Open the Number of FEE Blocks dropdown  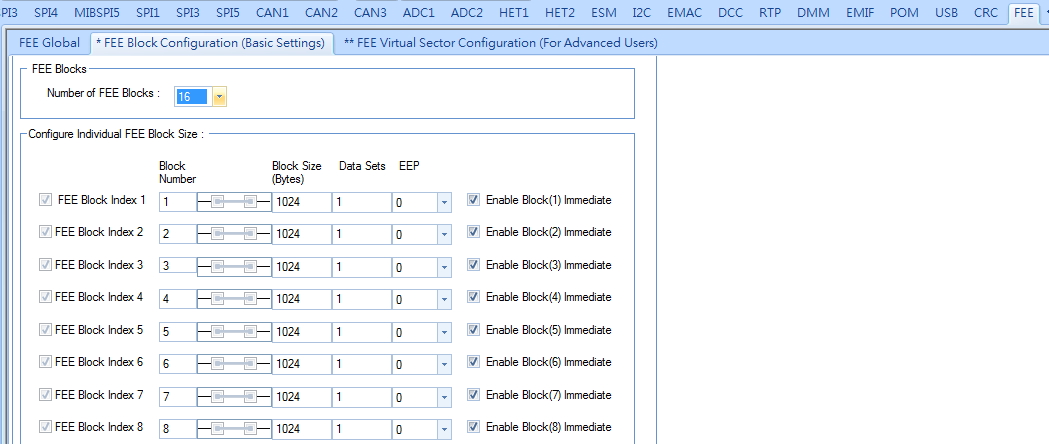click(219, 97)
